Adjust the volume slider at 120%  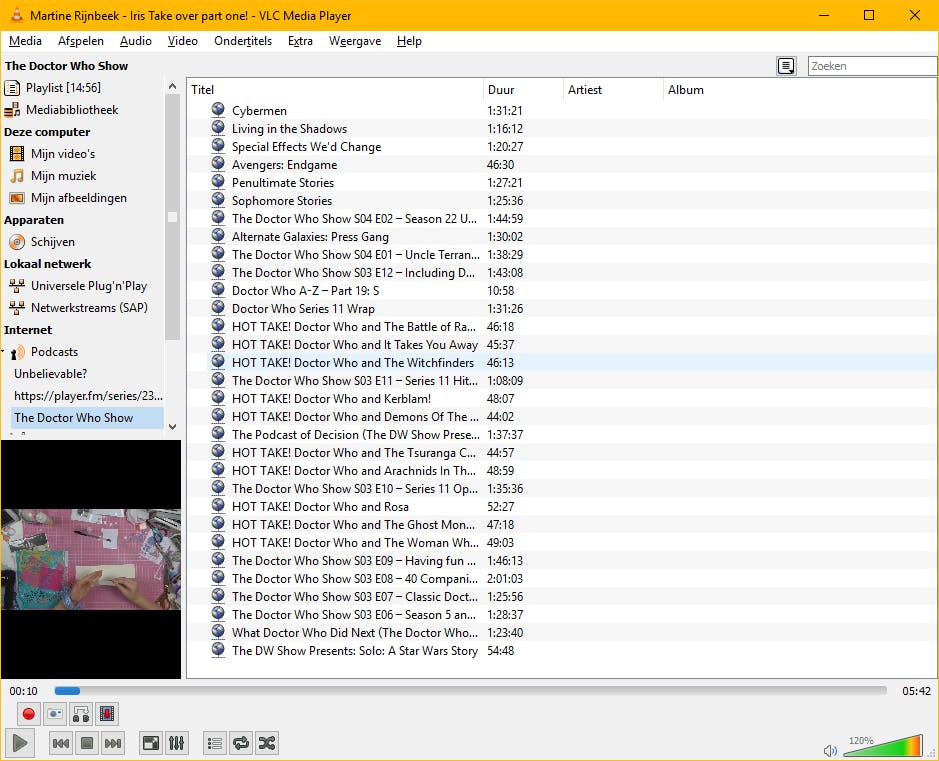pos(883,746)
